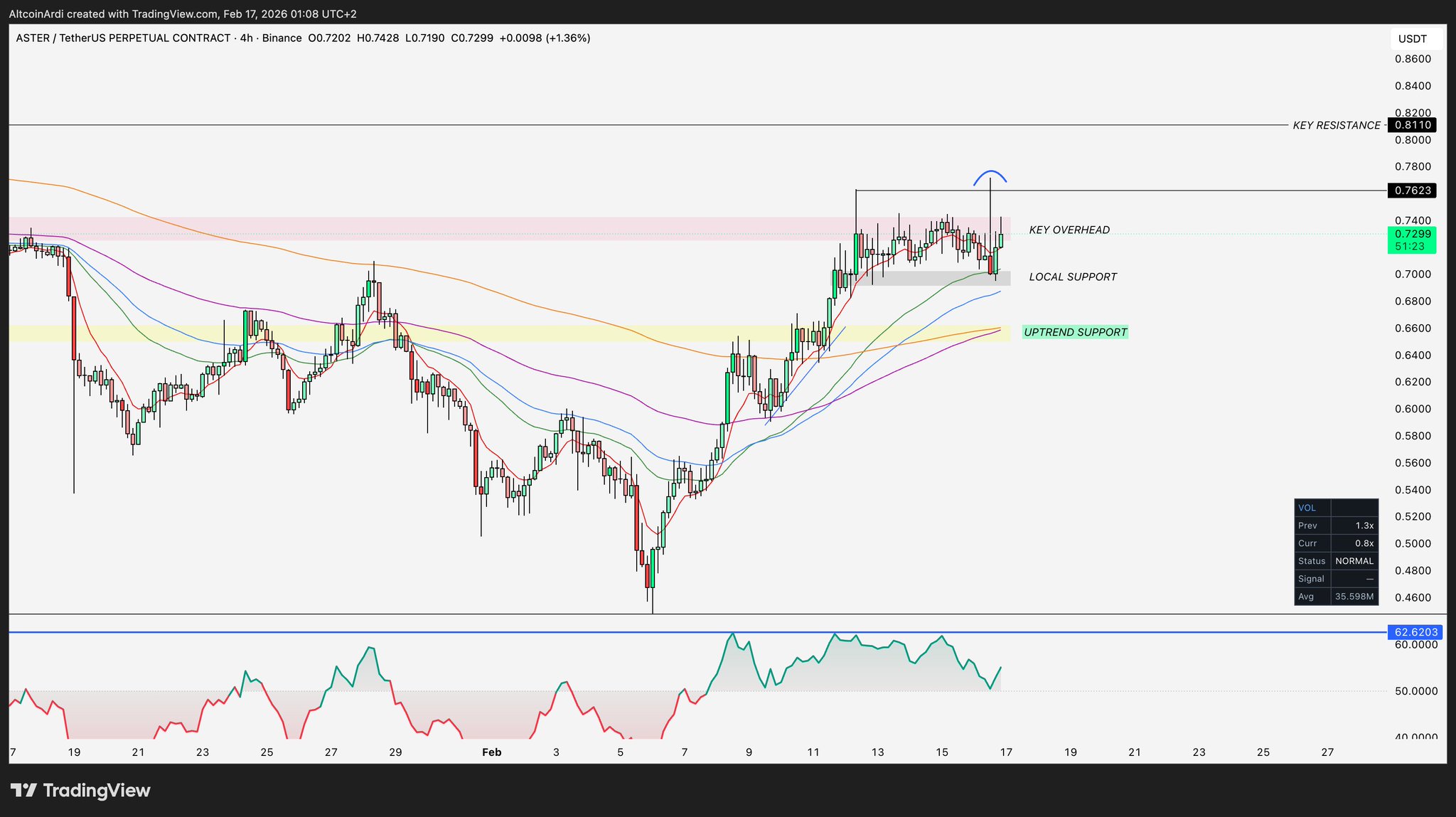Select the LOCAL SUPPORT text annotation
The height and width of the screenshot is (817, 1456).
click(x=1073, y=277)
